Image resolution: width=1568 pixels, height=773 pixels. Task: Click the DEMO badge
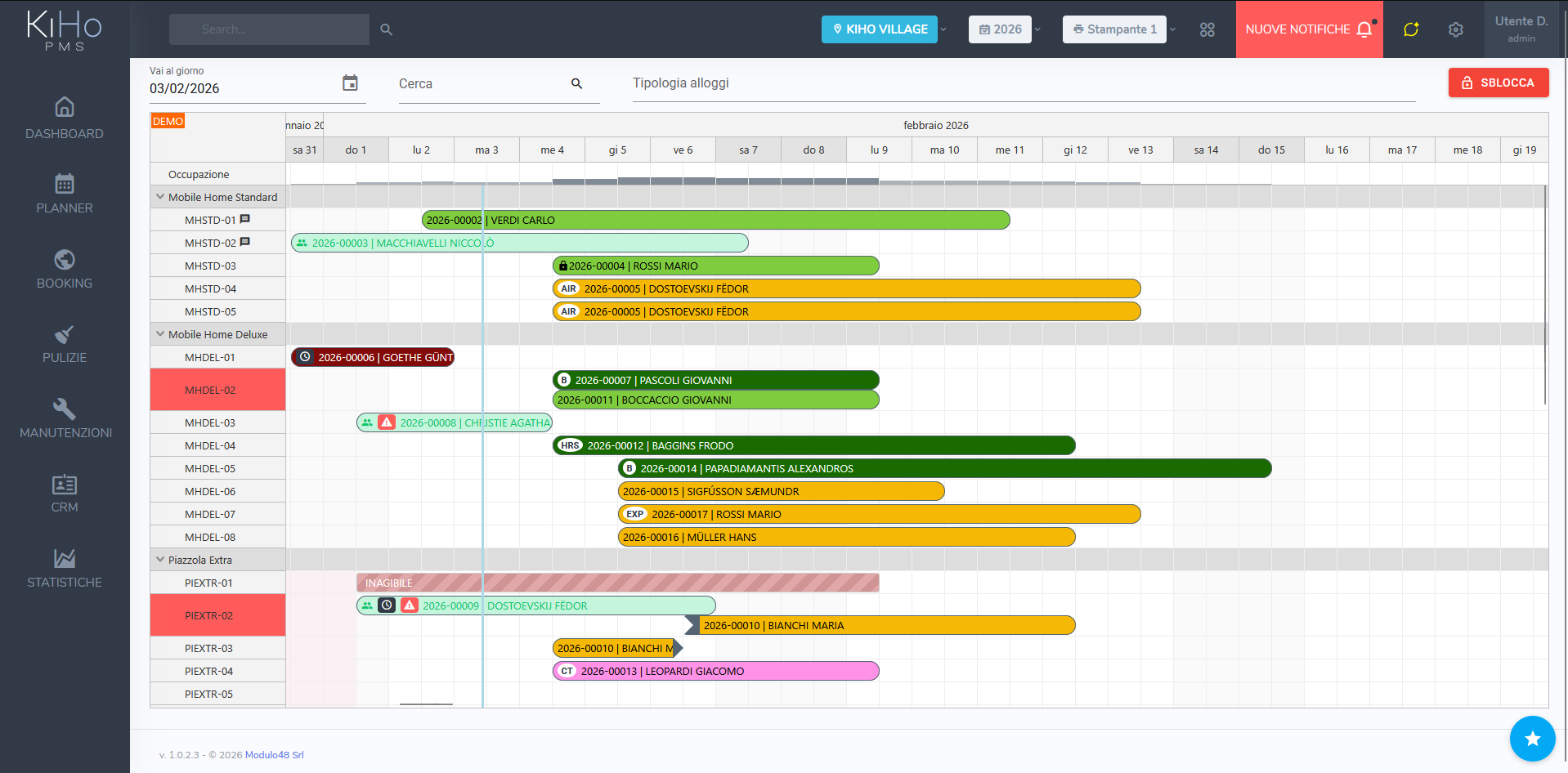[168, 121]
